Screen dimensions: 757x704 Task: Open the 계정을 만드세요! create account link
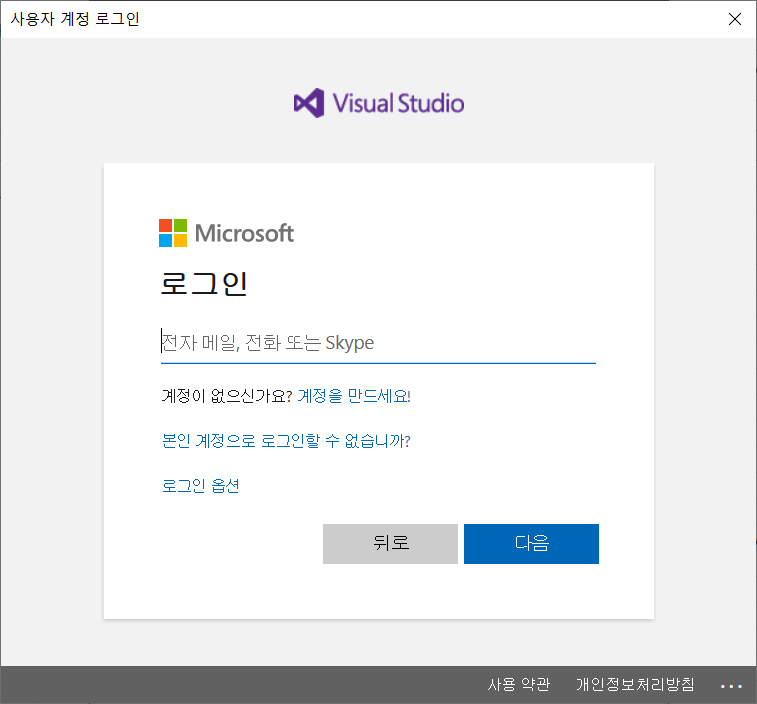tap(354, 396)
